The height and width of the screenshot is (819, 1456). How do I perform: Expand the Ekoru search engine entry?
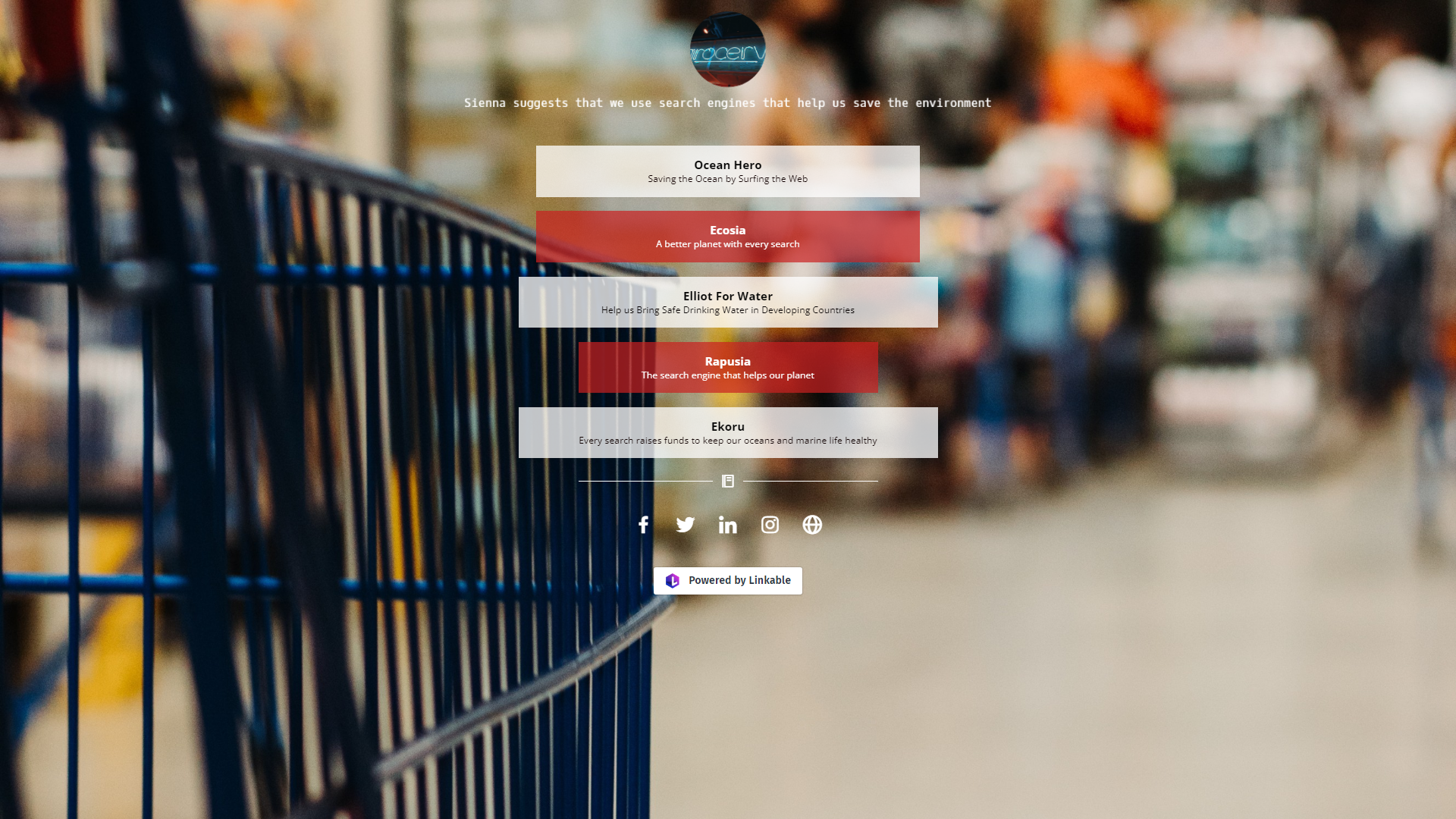pos(728,432)
